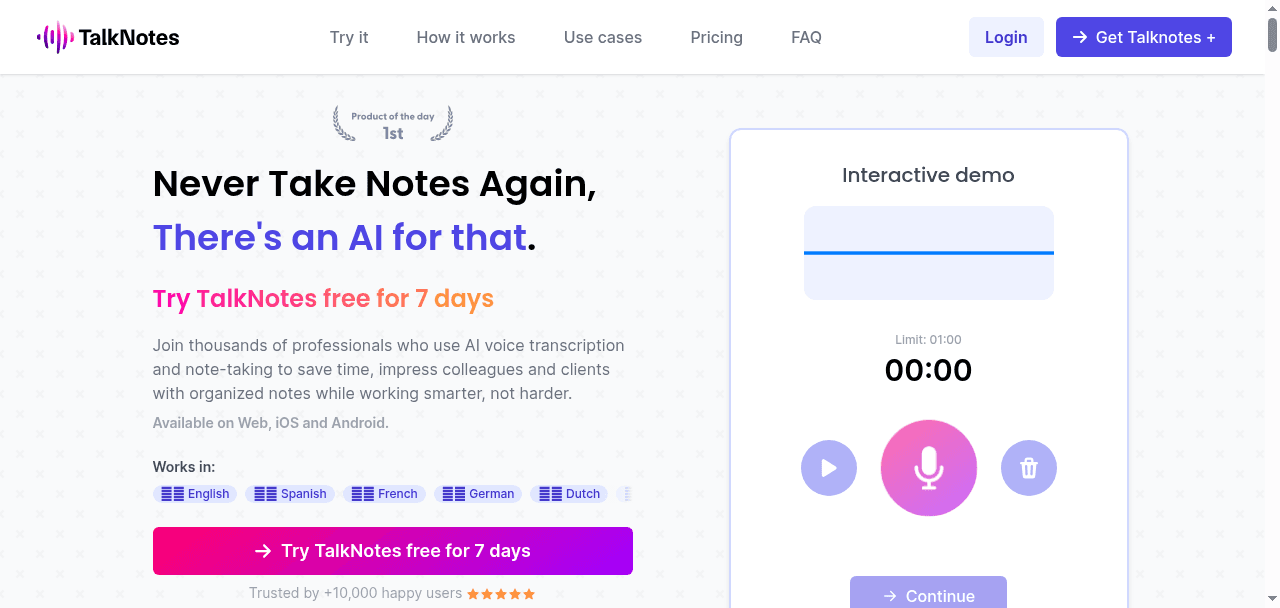Screen dimensions: 1280x608
Task: Click the audio waveform display area
Action: pos(929,253)
